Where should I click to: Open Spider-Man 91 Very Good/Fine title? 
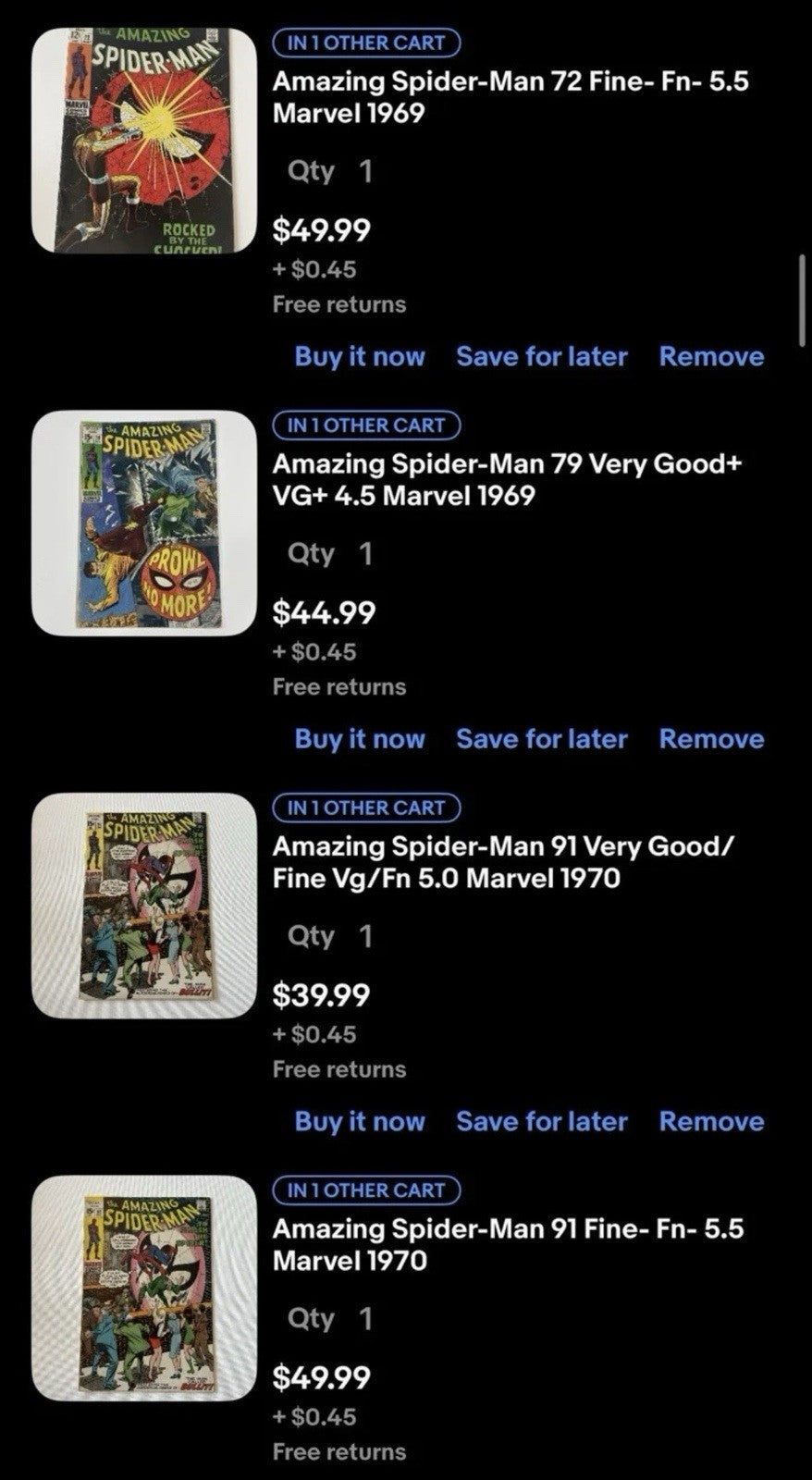[504, 861]
